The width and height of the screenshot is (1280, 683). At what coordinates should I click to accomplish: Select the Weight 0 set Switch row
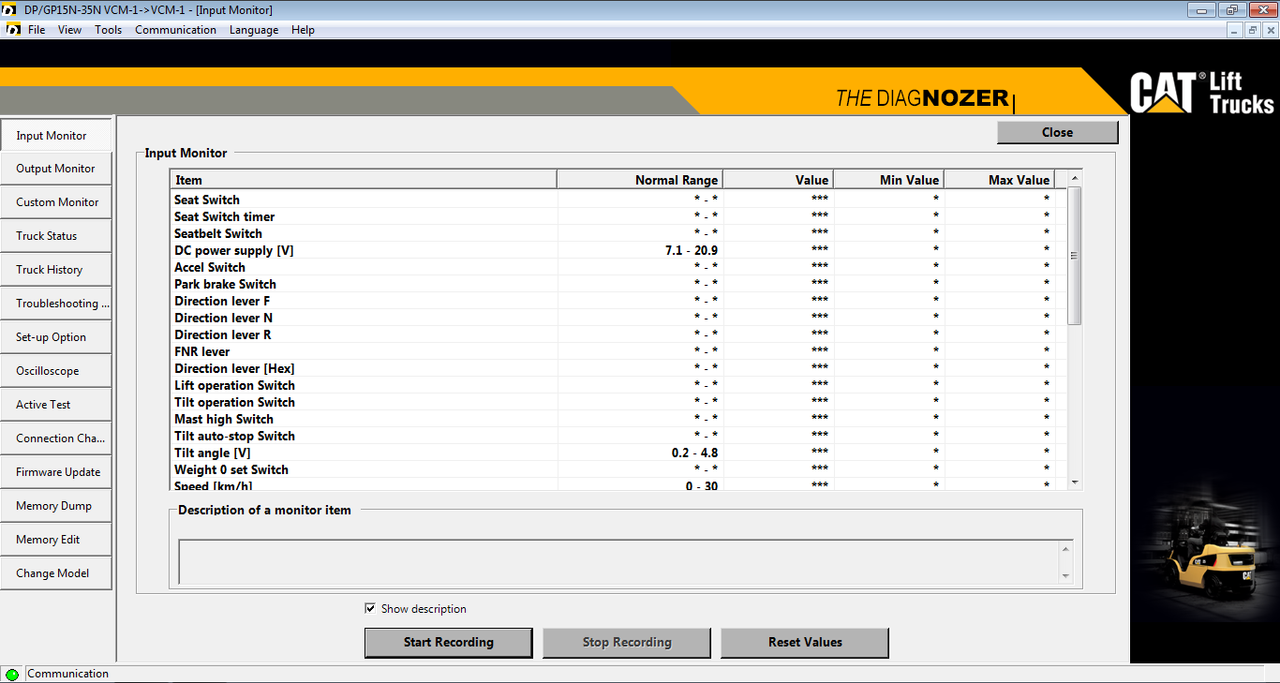coord(618,470)
